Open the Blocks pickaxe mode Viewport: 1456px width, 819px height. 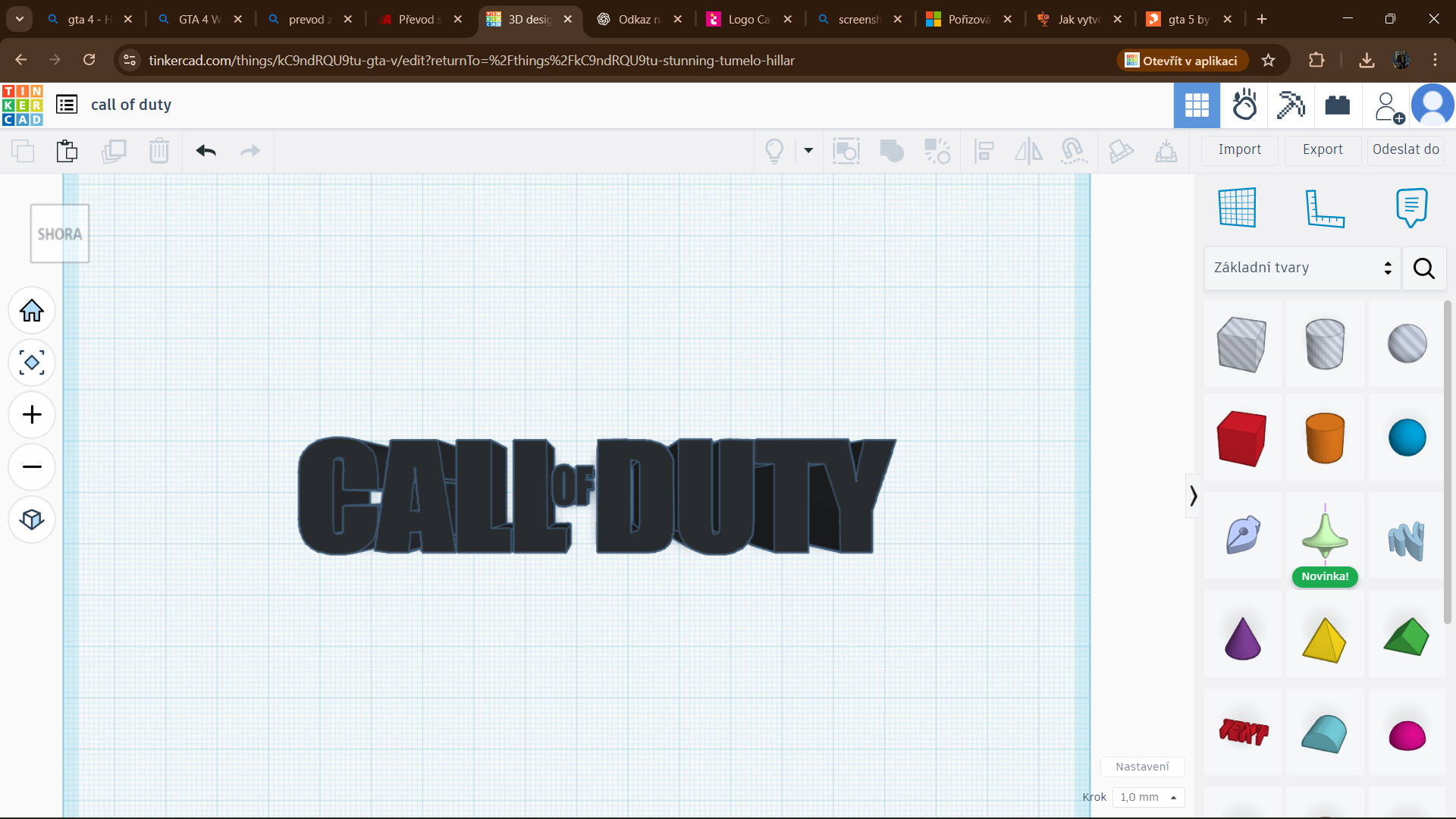1291,105
